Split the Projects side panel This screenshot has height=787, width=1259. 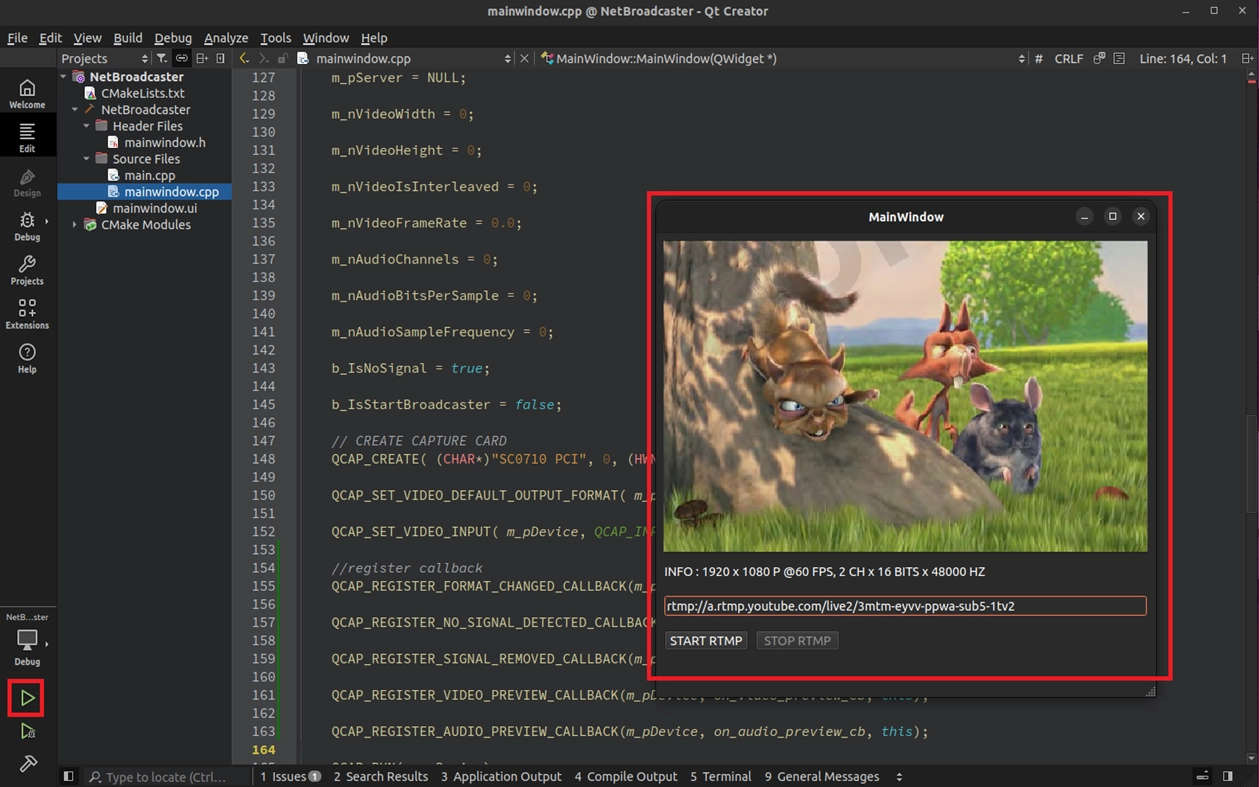click(x=201, y=59)
